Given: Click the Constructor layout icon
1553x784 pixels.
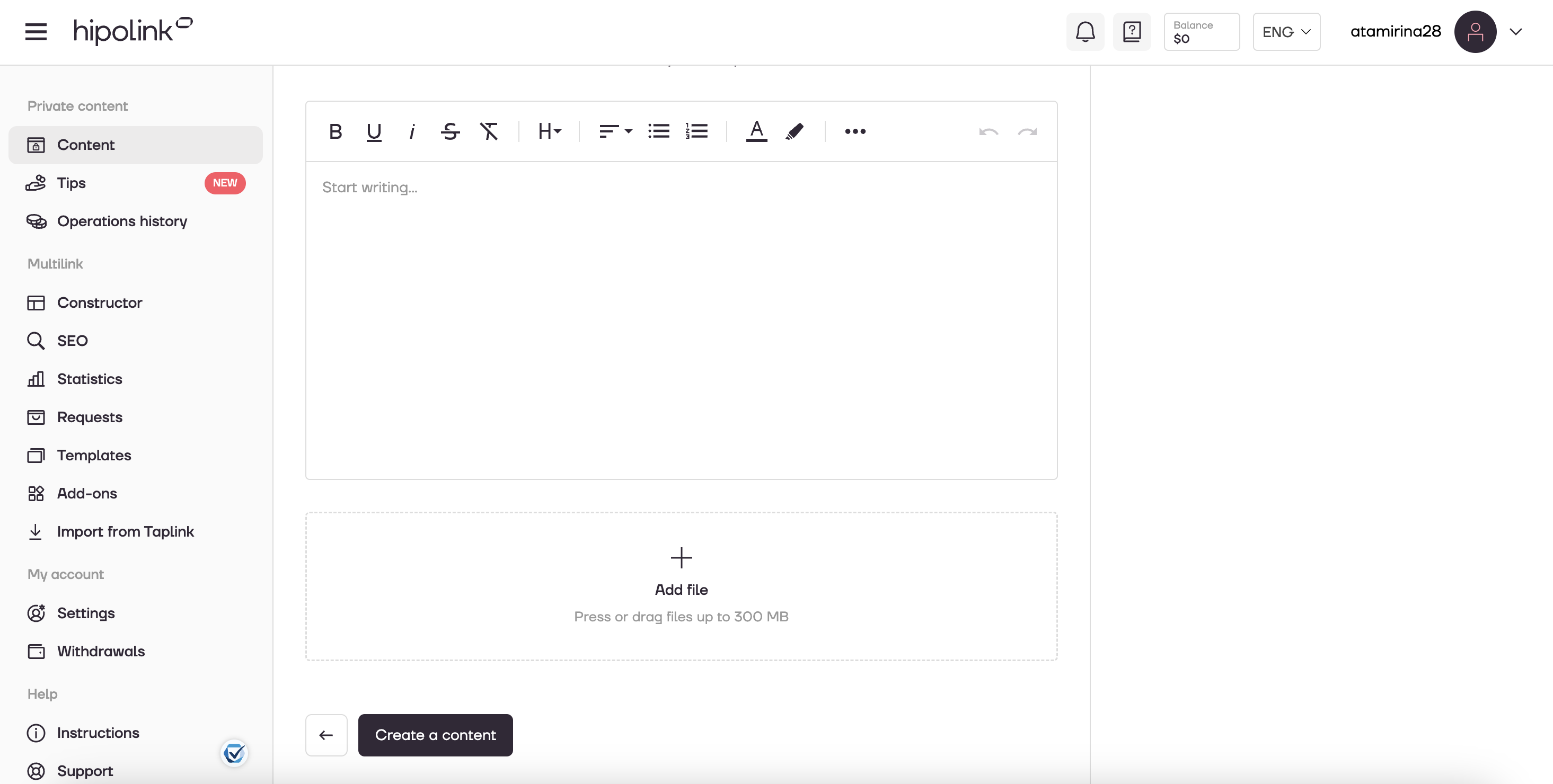Looking at the screenshot, I should [36, 302].
